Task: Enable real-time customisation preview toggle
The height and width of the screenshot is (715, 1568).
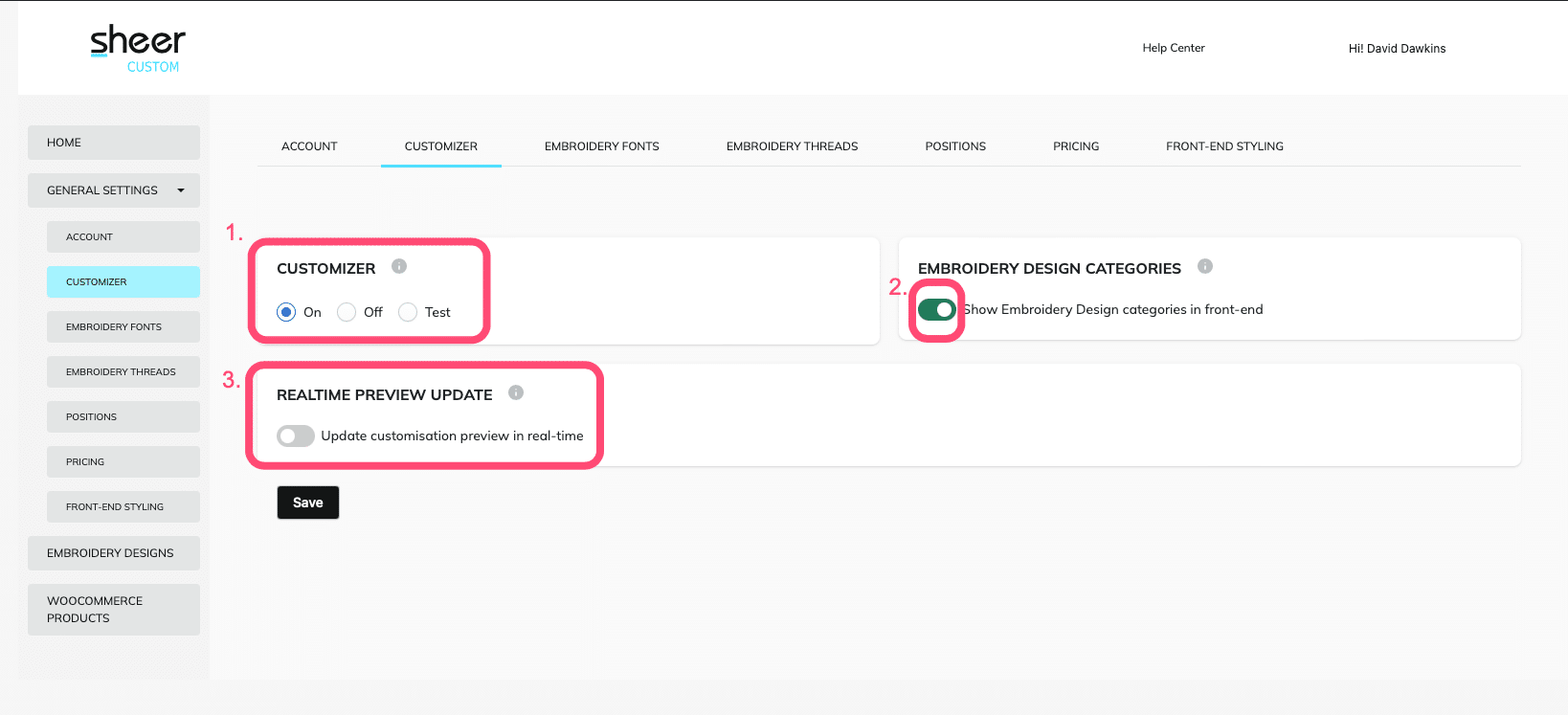Action: point(295,436)
